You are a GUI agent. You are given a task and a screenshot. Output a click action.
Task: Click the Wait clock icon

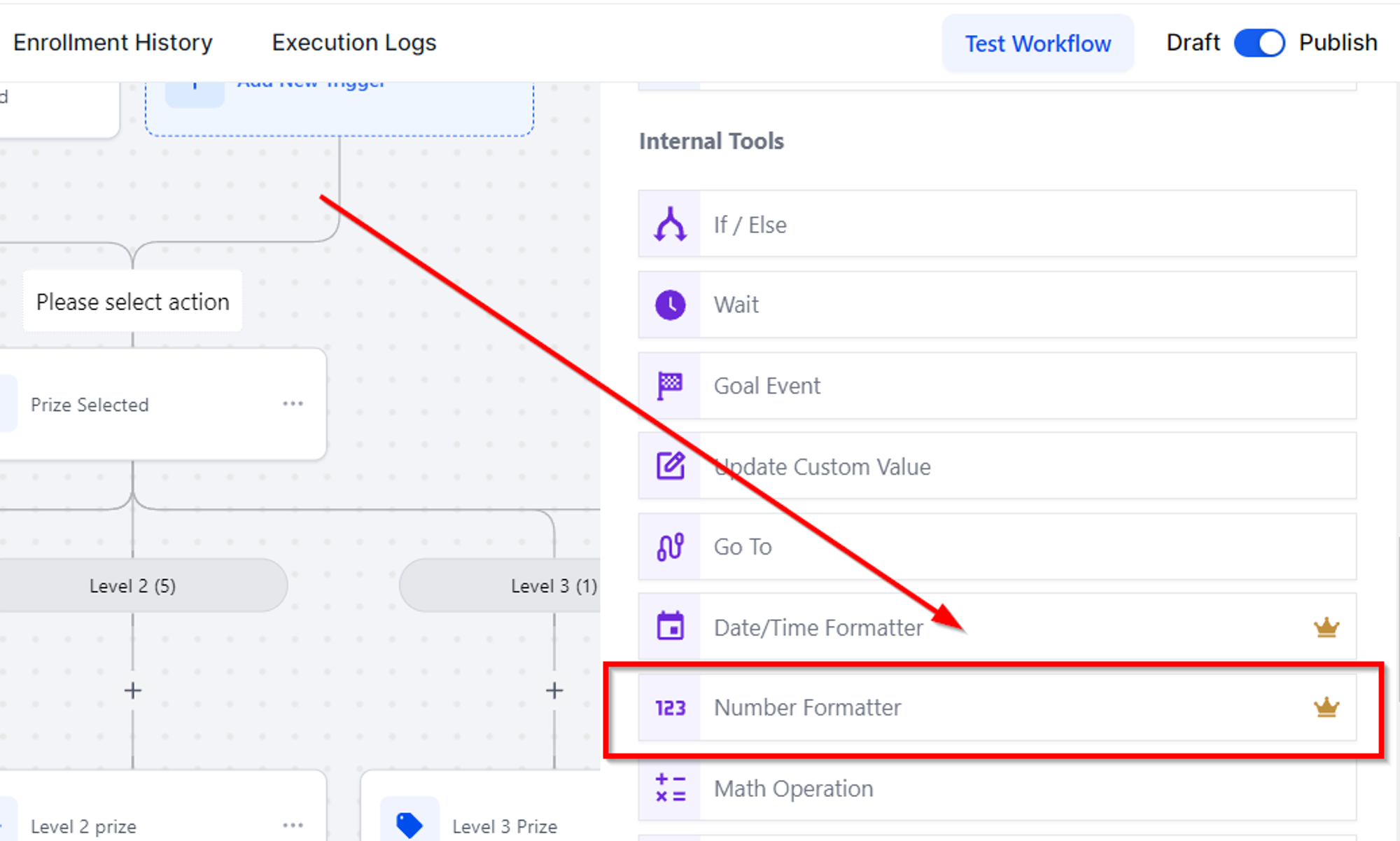(670, 305)
